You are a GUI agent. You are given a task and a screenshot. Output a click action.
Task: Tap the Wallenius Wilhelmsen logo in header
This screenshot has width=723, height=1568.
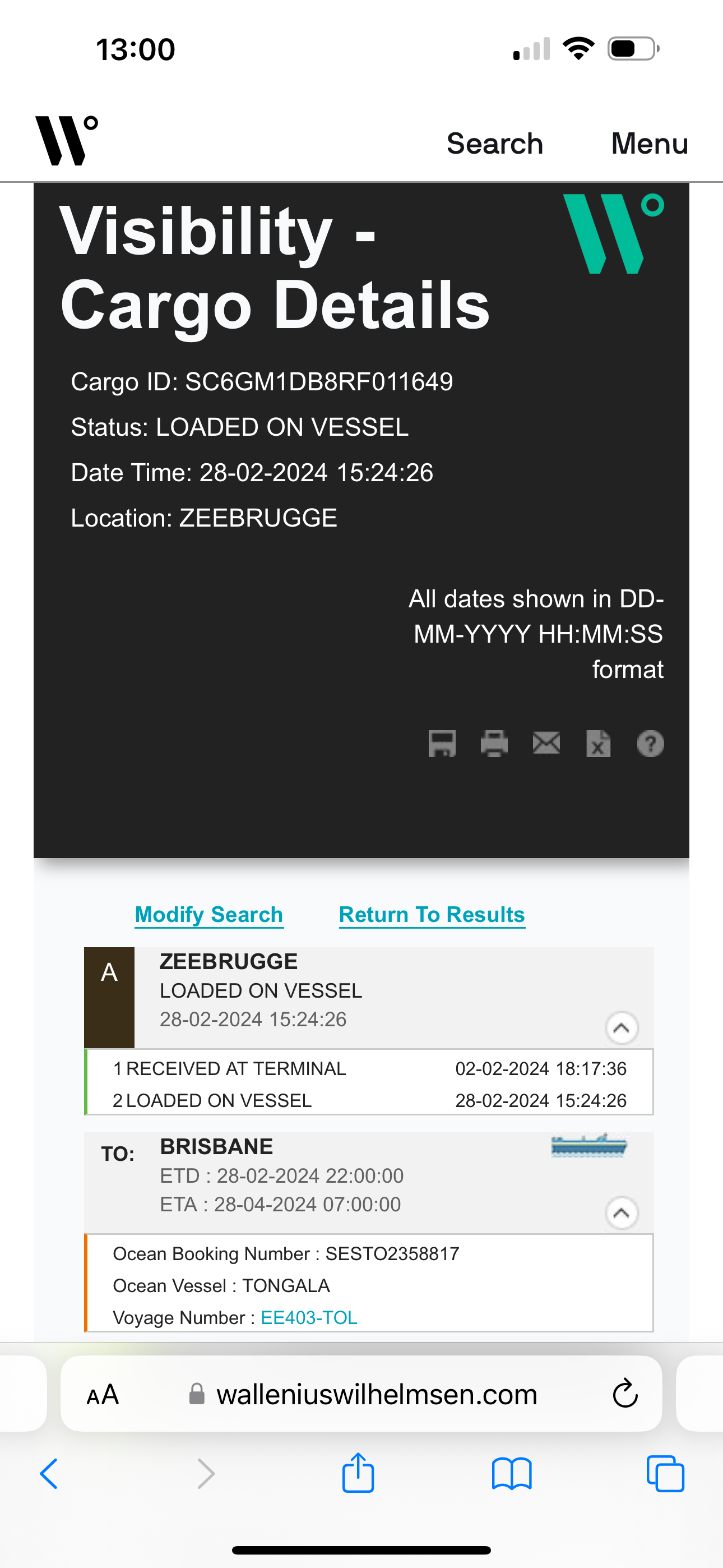[66, 141]
